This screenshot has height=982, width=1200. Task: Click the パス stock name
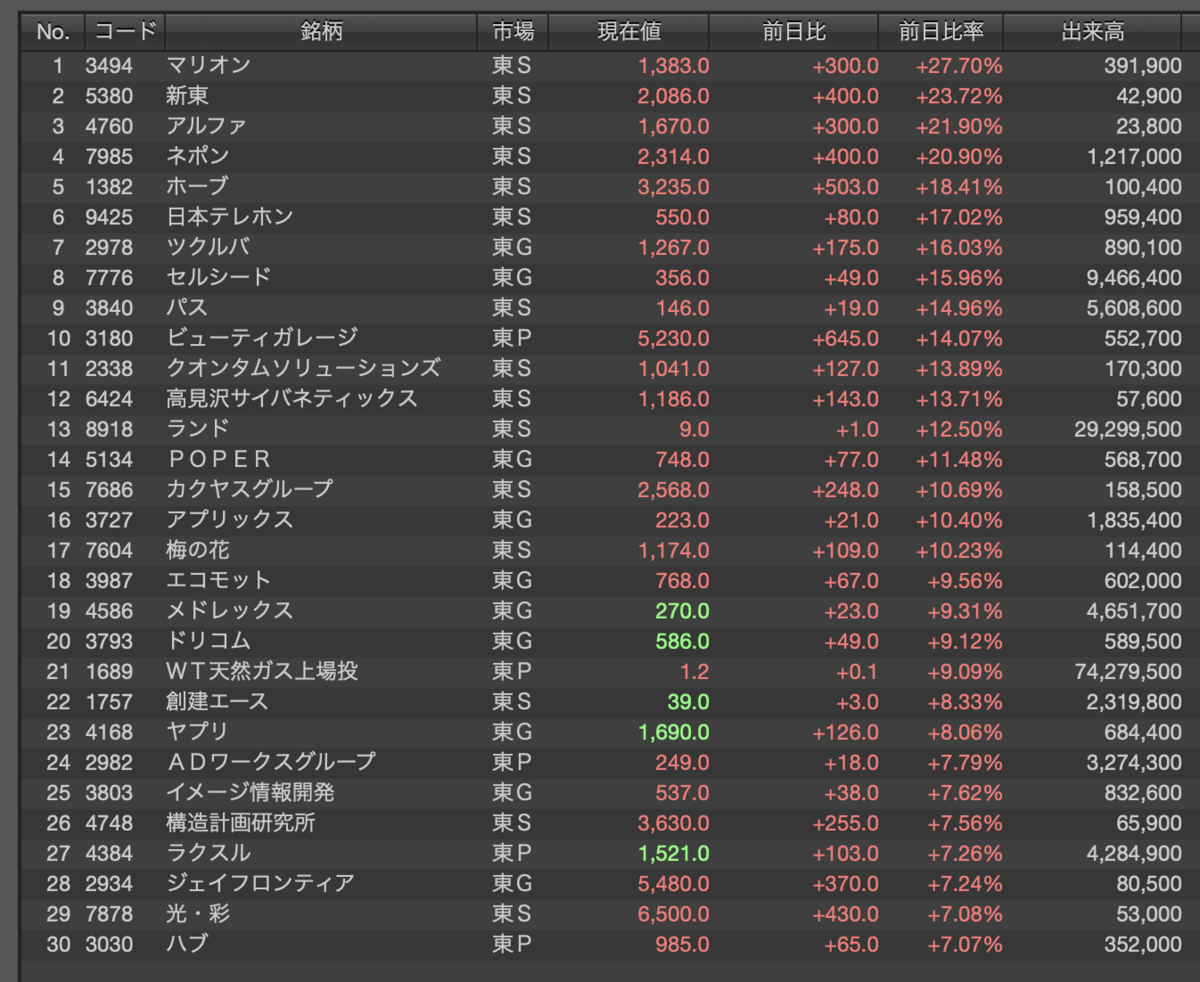pos(187,308)
